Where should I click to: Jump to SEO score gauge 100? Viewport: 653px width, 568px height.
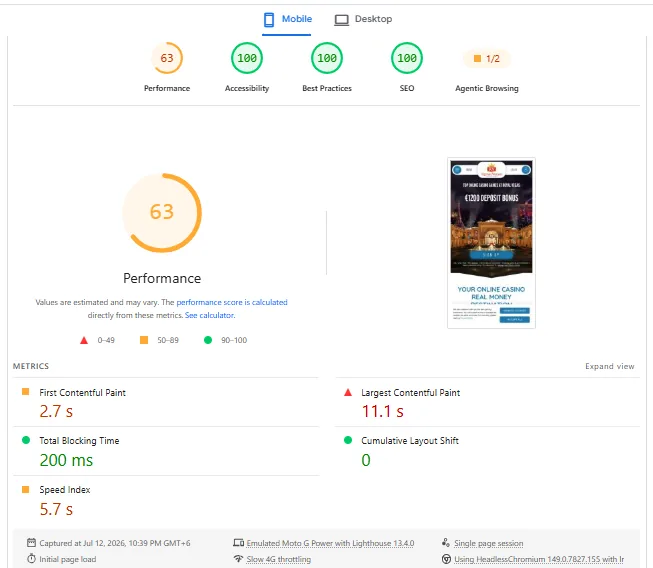click(x=407, y=58)
